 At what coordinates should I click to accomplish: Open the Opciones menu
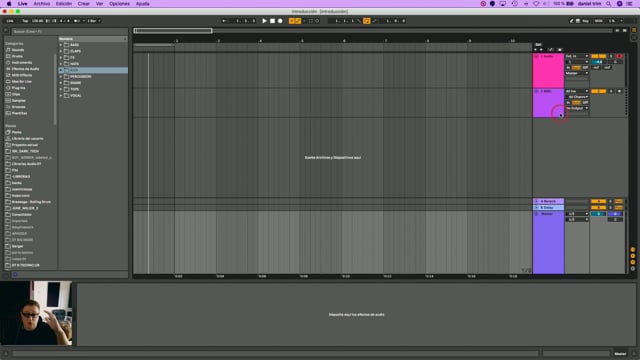[119, 4]
